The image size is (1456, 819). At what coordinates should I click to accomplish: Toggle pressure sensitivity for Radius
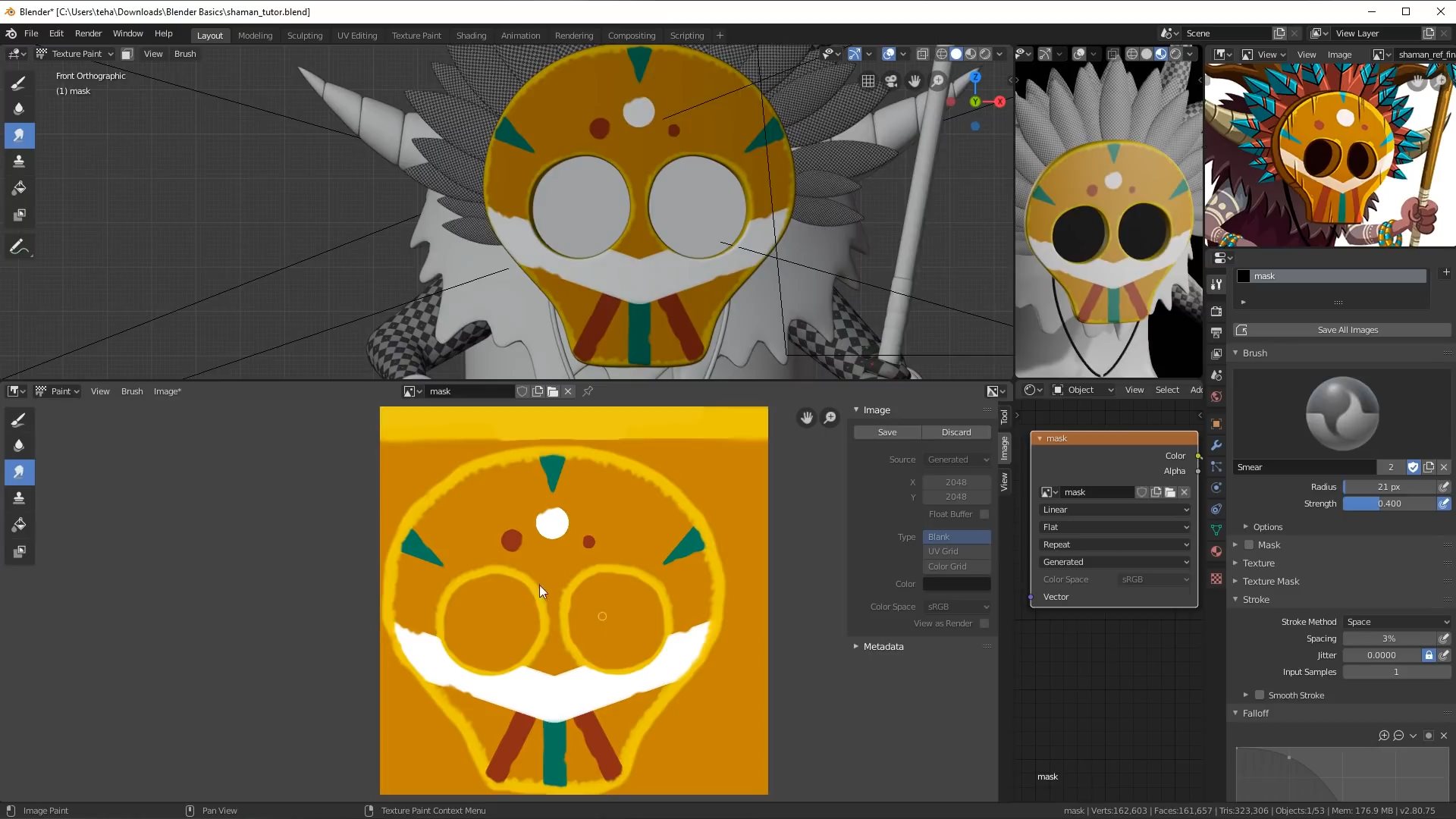pyautogui.click(x=1444, y=487)
